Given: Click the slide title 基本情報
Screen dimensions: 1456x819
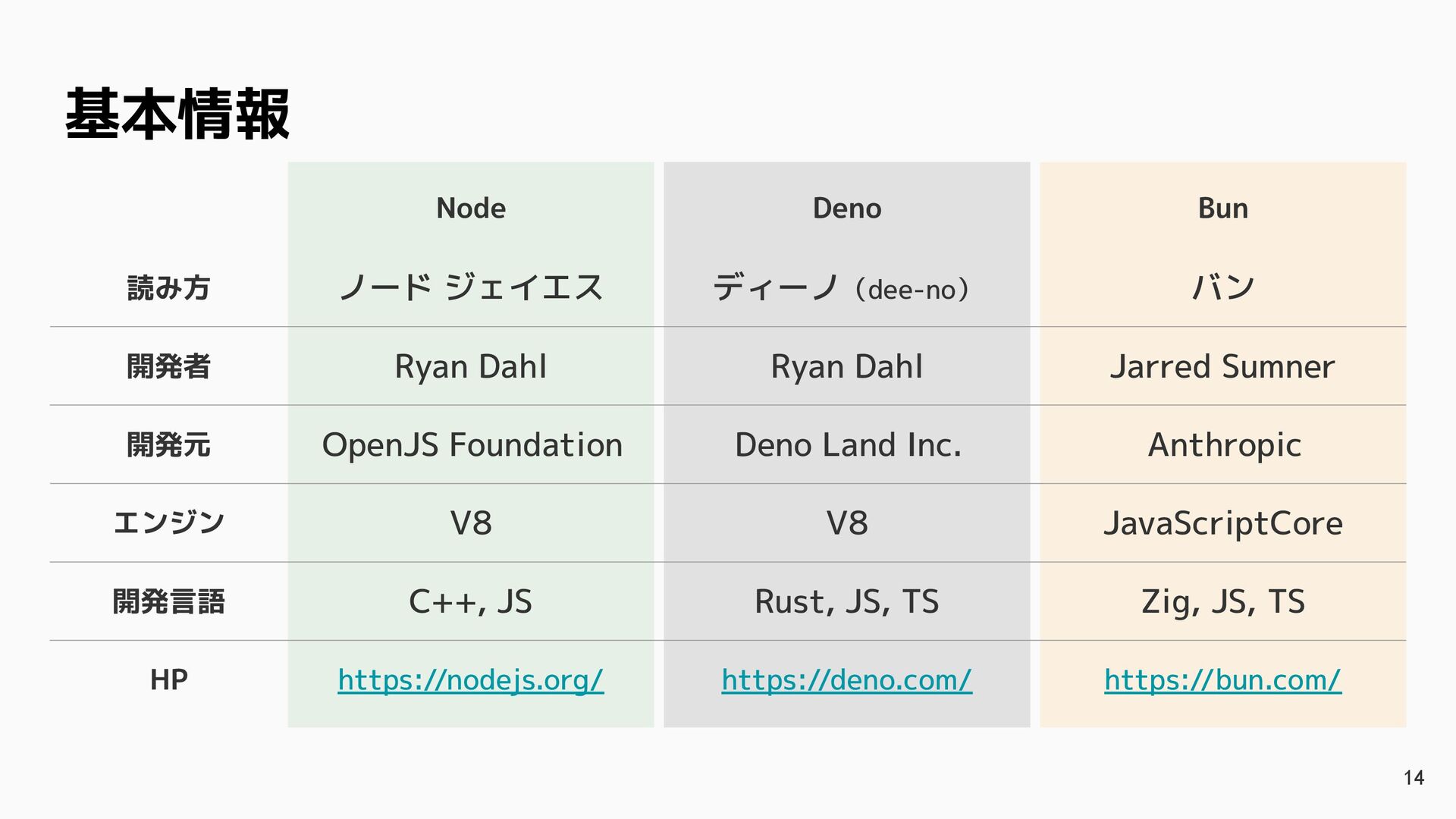Looking at the screenshot, I should (177, 115).
